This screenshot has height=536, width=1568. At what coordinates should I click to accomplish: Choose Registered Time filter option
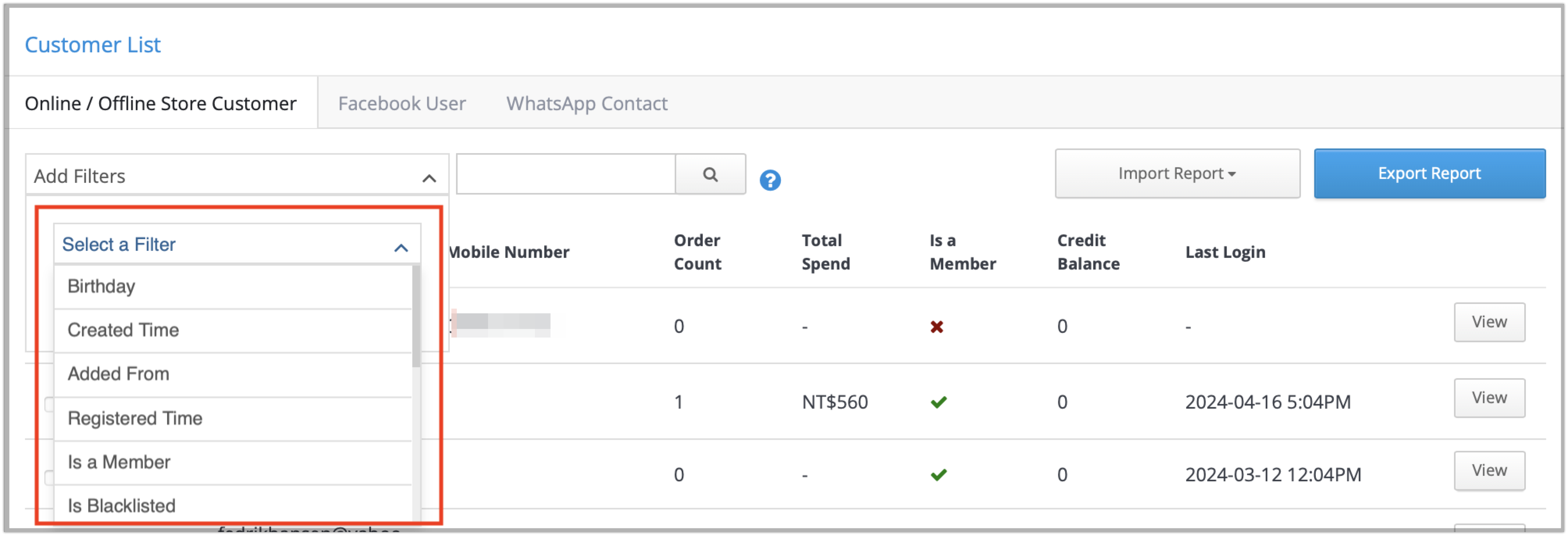[233, 418]
